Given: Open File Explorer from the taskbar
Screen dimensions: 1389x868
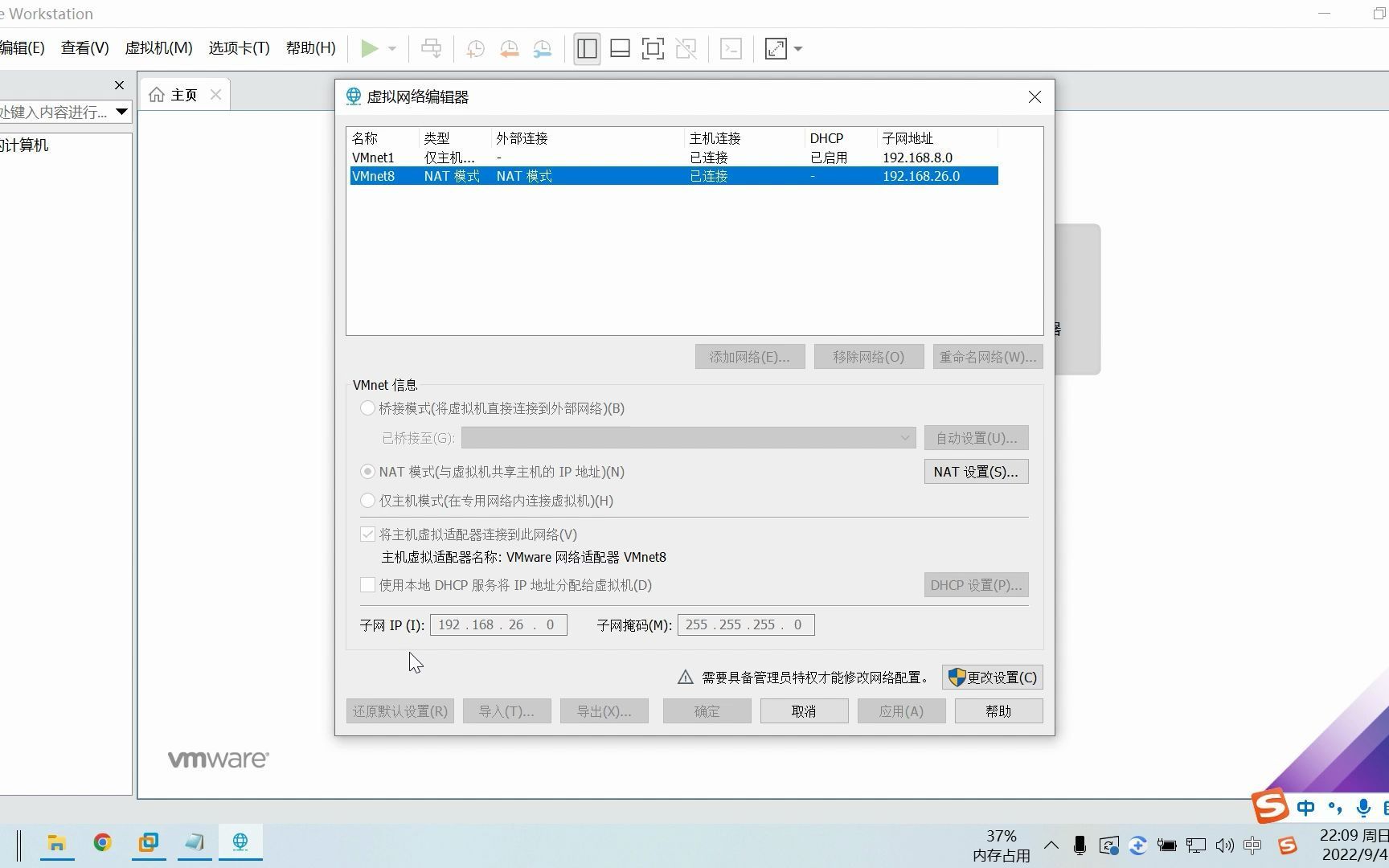Looking at the screenshot, I should pyautogui.click(x=56, y=842).
